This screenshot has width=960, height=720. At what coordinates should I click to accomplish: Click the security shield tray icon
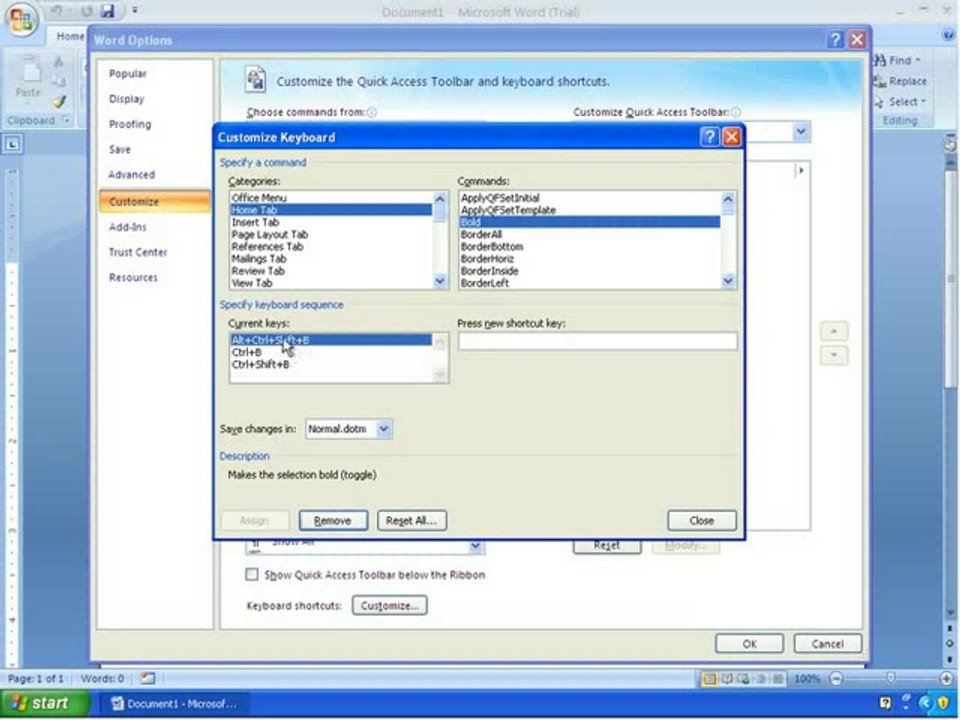[943, 703]
